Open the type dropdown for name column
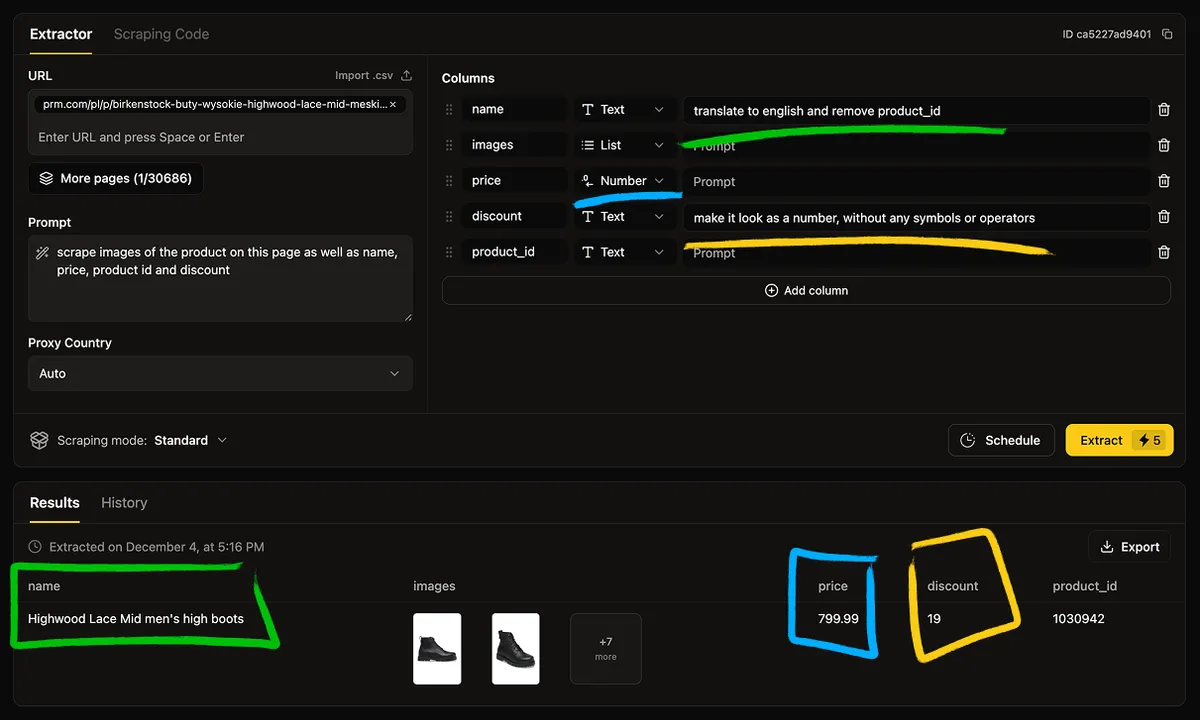This screenshot has height=720, width=1200. click(623, 110)
